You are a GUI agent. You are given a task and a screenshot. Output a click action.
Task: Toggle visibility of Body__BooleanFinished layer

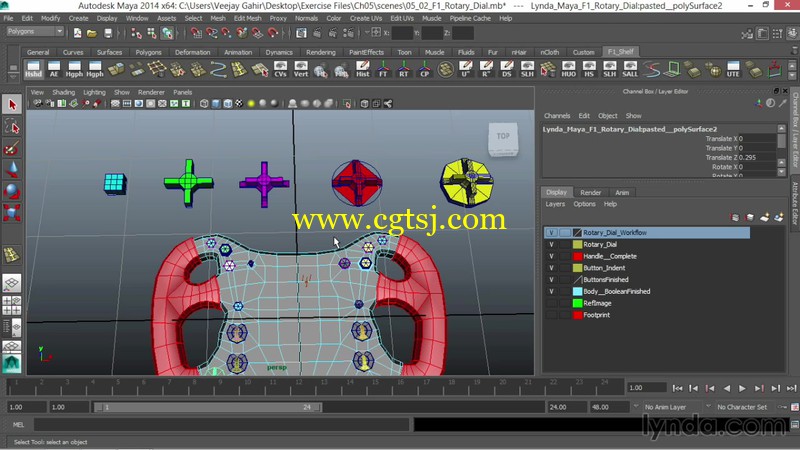tap(551, 291)
